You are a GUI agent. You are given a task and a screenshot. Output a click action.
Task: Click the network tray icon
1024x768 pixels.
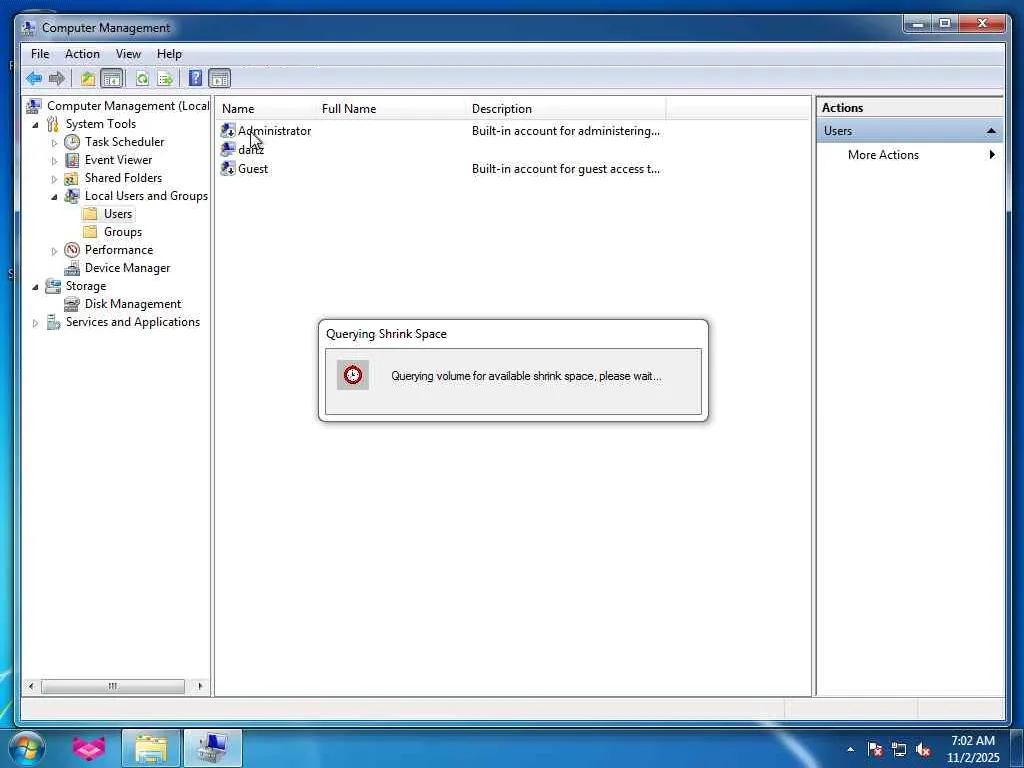pos(899,749)
